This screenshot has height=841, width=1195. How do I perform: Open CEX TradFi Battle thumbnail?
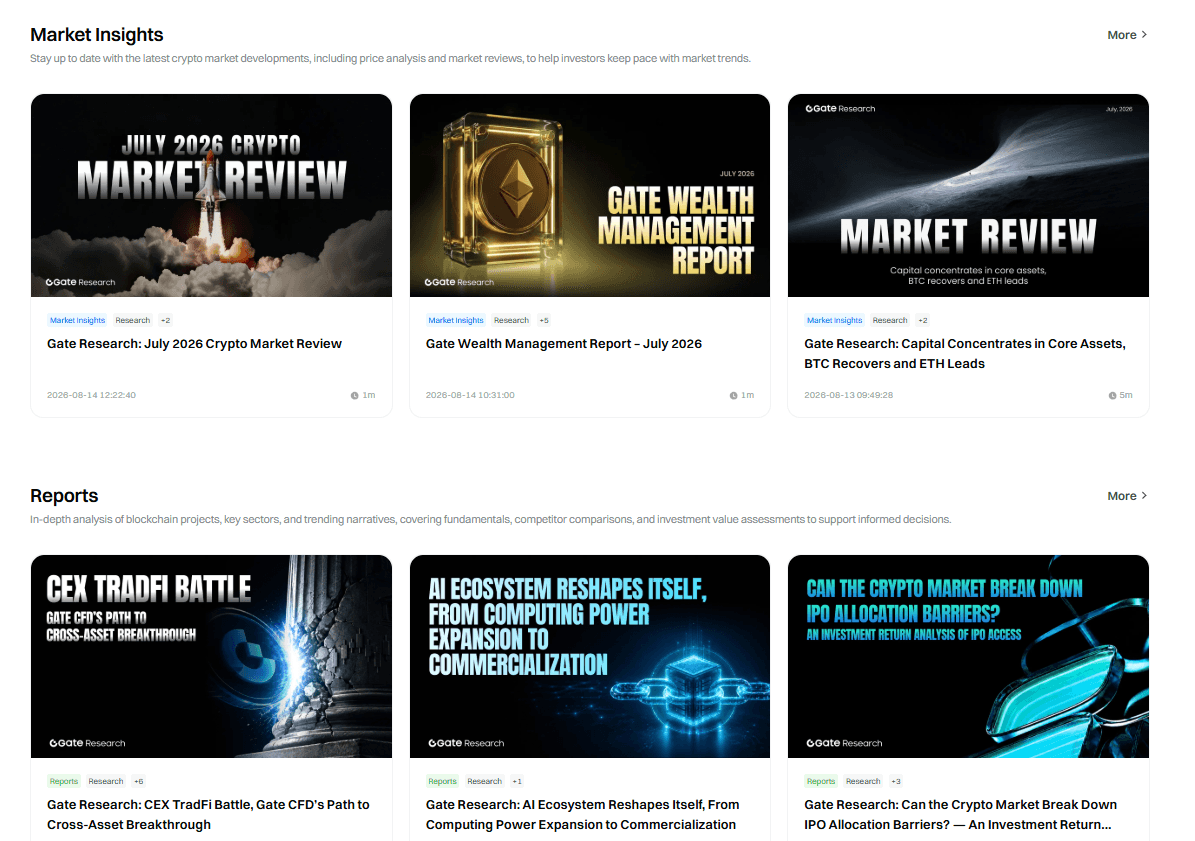tap(211, 657)
